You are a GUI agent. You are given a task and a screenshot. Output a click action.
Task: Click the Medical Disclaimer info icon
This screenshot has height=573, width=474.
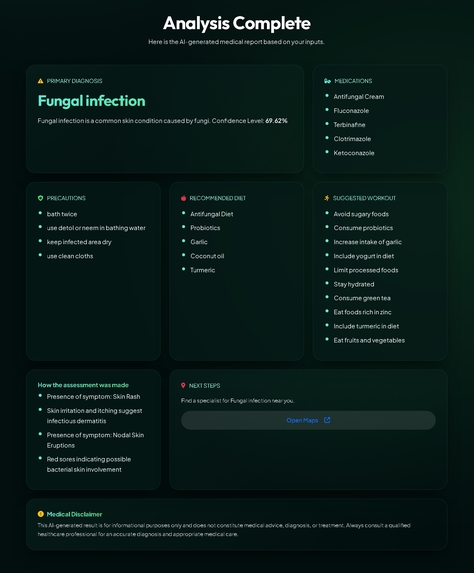click(x=41, y=514)
